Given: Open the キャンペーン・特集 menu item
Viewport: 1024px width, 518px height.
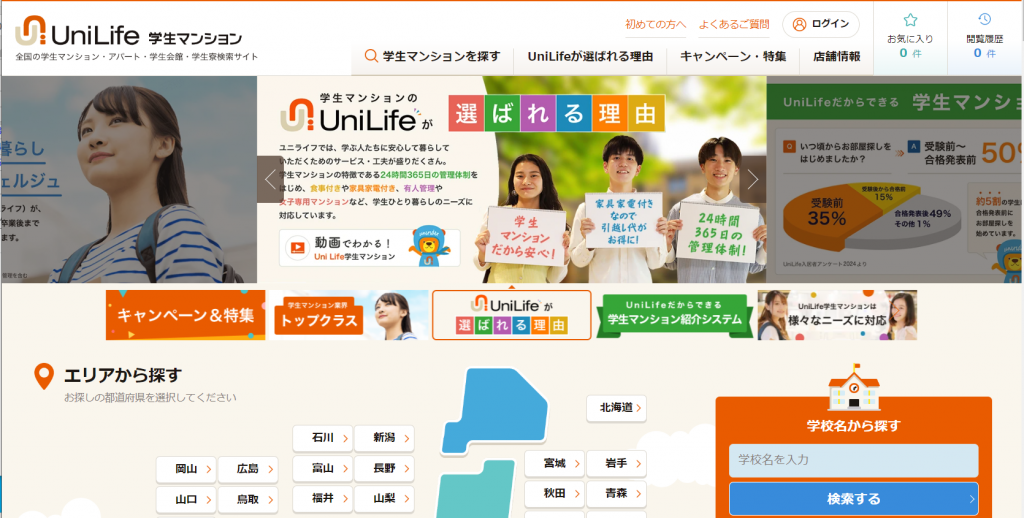Looking at the screenshot, I should (x=733, y=56).
